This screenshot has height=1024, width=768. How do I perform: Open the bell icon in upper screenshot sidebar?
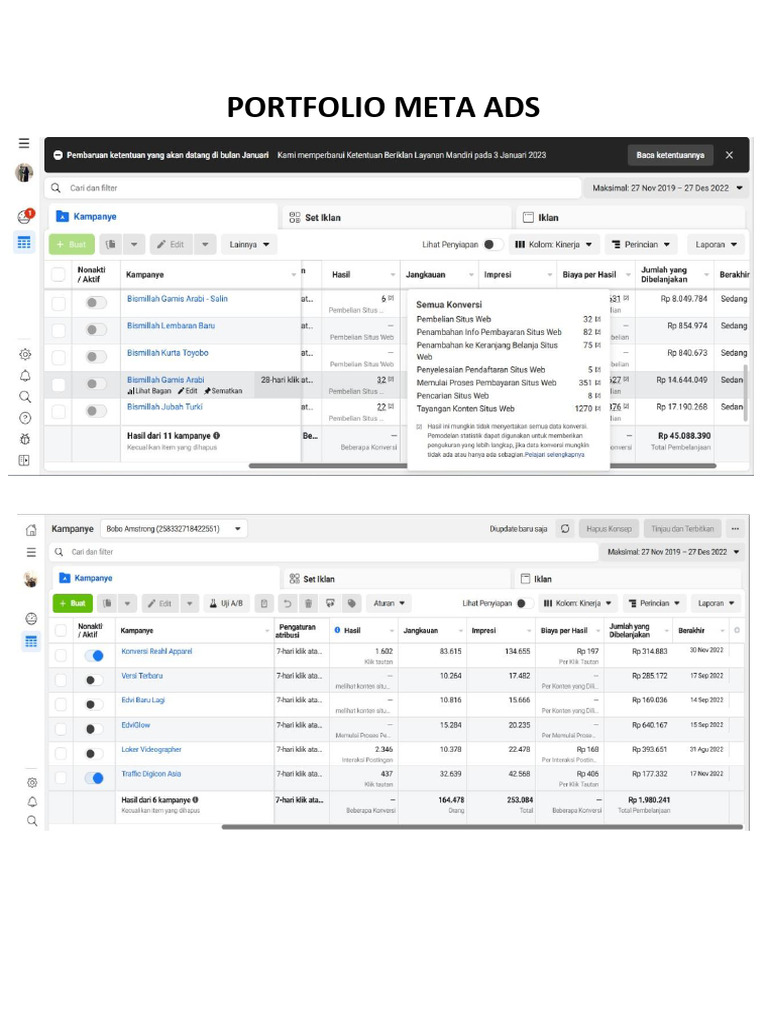(25, 376)
